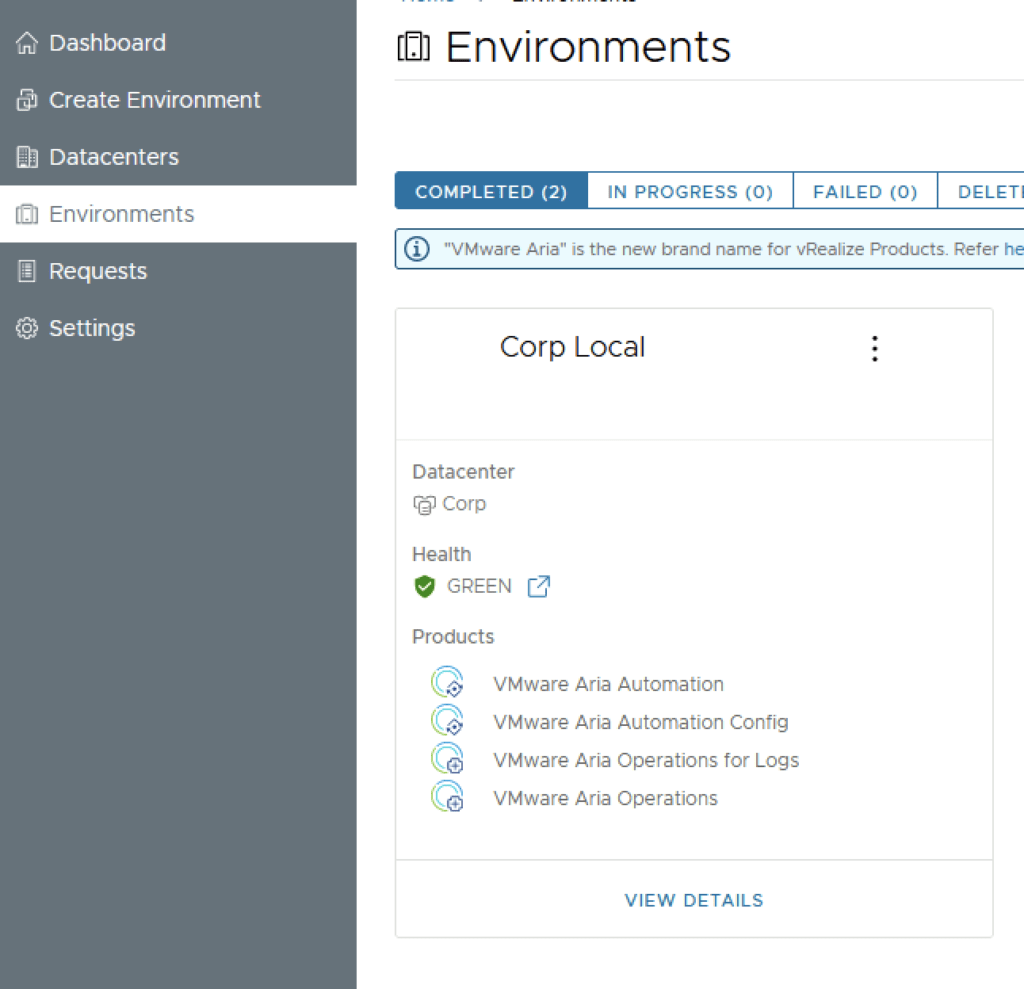Click the Corp Local card title
Screen dimensions: 1024x989
pos(572,347)
